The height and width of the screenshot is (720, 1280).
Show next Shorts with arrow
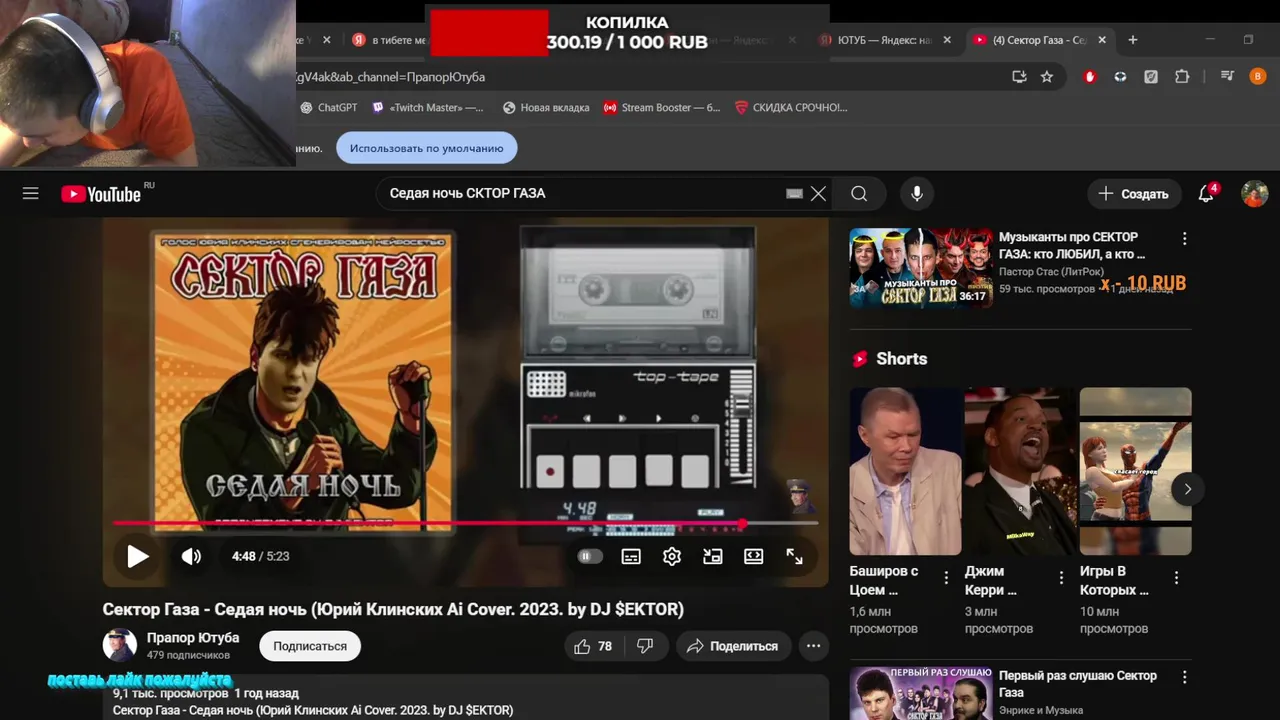pyautogui.click(x=1187, y=489)
